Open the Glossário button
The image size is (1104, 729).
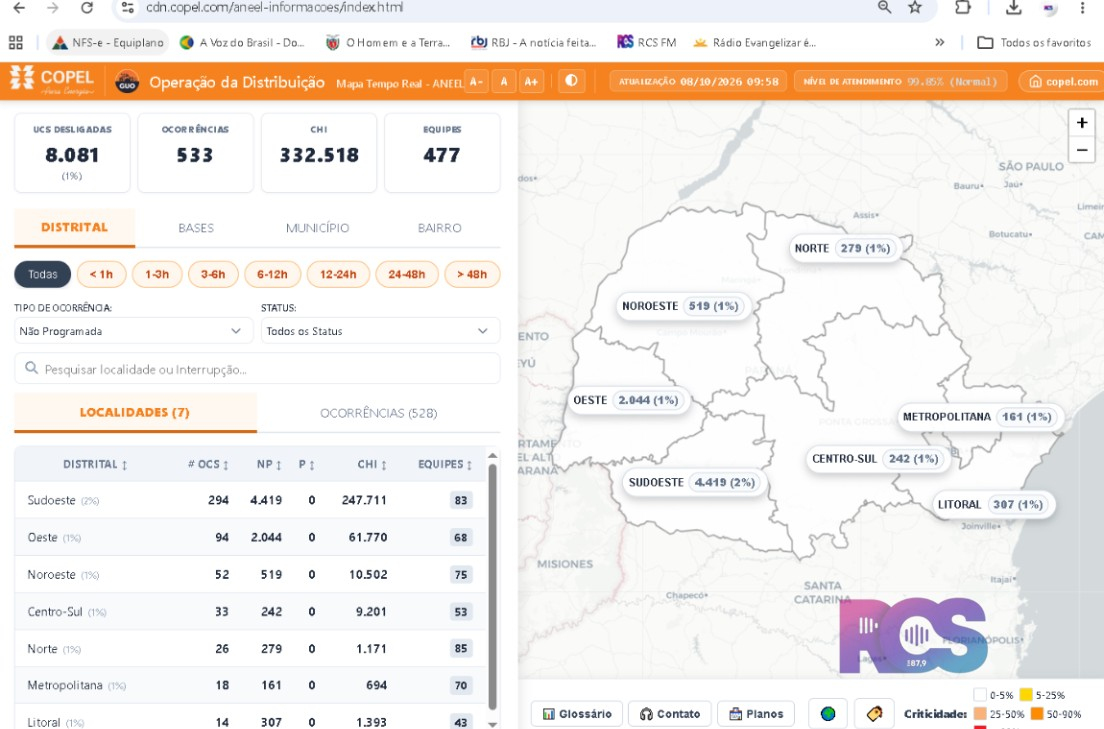point(577,714)
